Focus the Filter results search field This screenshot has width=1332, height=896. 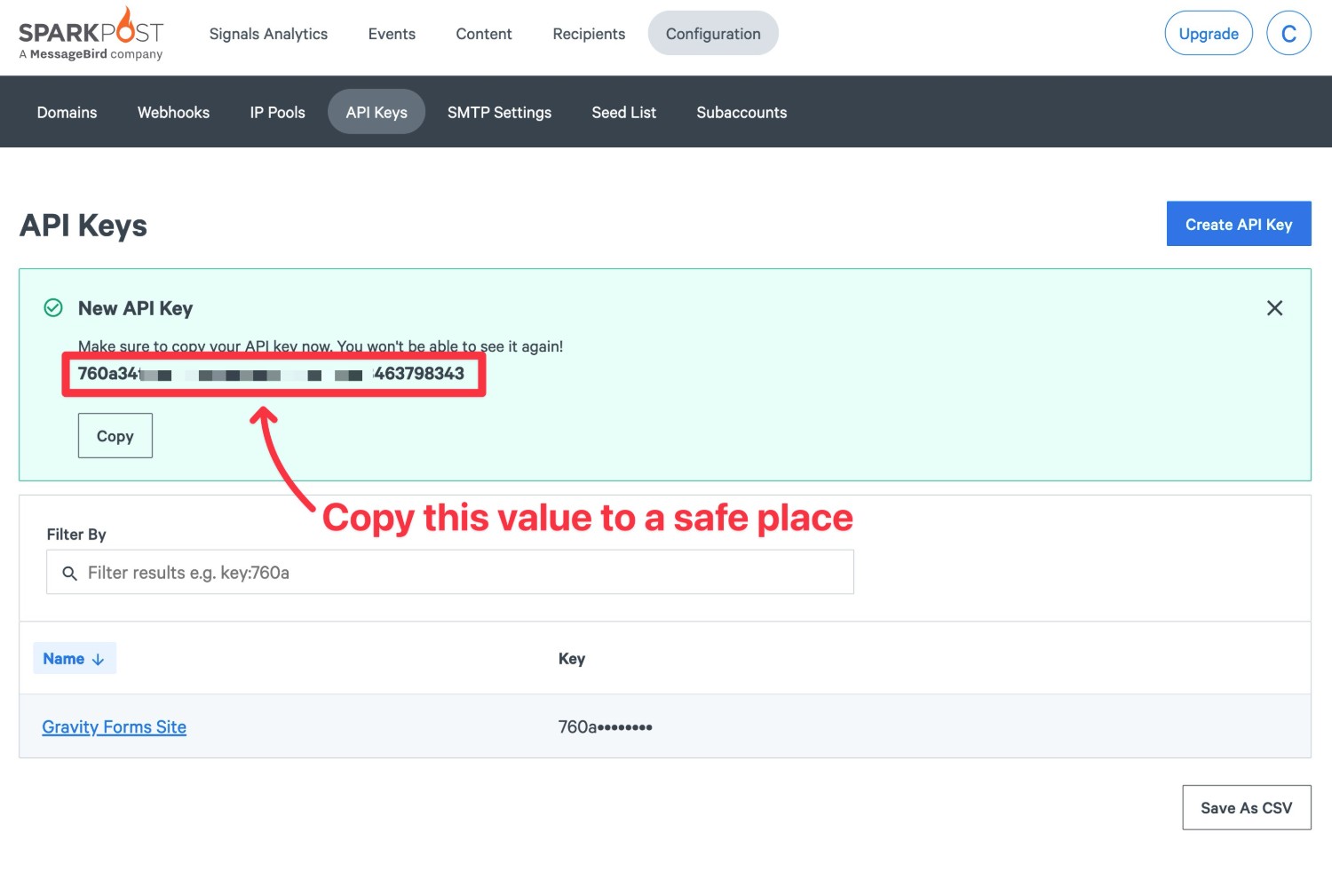[450, 573]
